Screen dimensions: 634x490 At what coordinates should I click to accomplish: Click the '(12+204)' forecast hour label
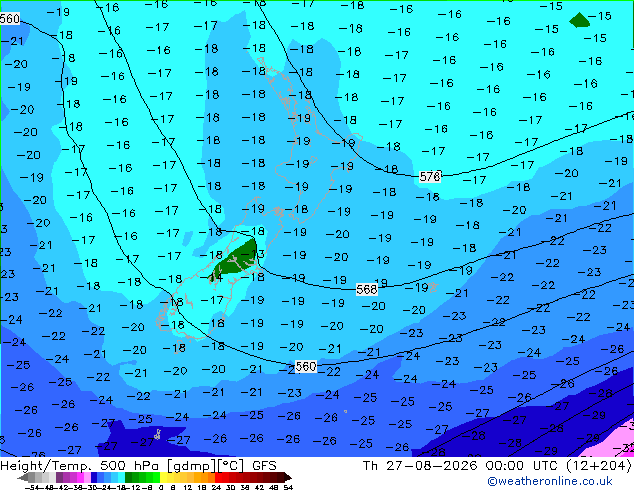coord(599,466)
